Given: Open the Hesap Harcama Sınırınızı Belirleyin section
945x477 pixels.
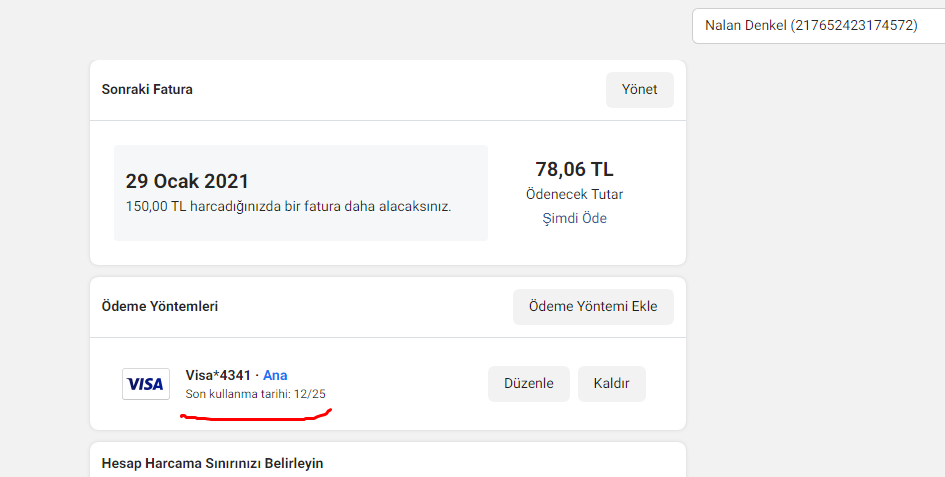Looking at the screenshot, I should click(x=212, y=463).
